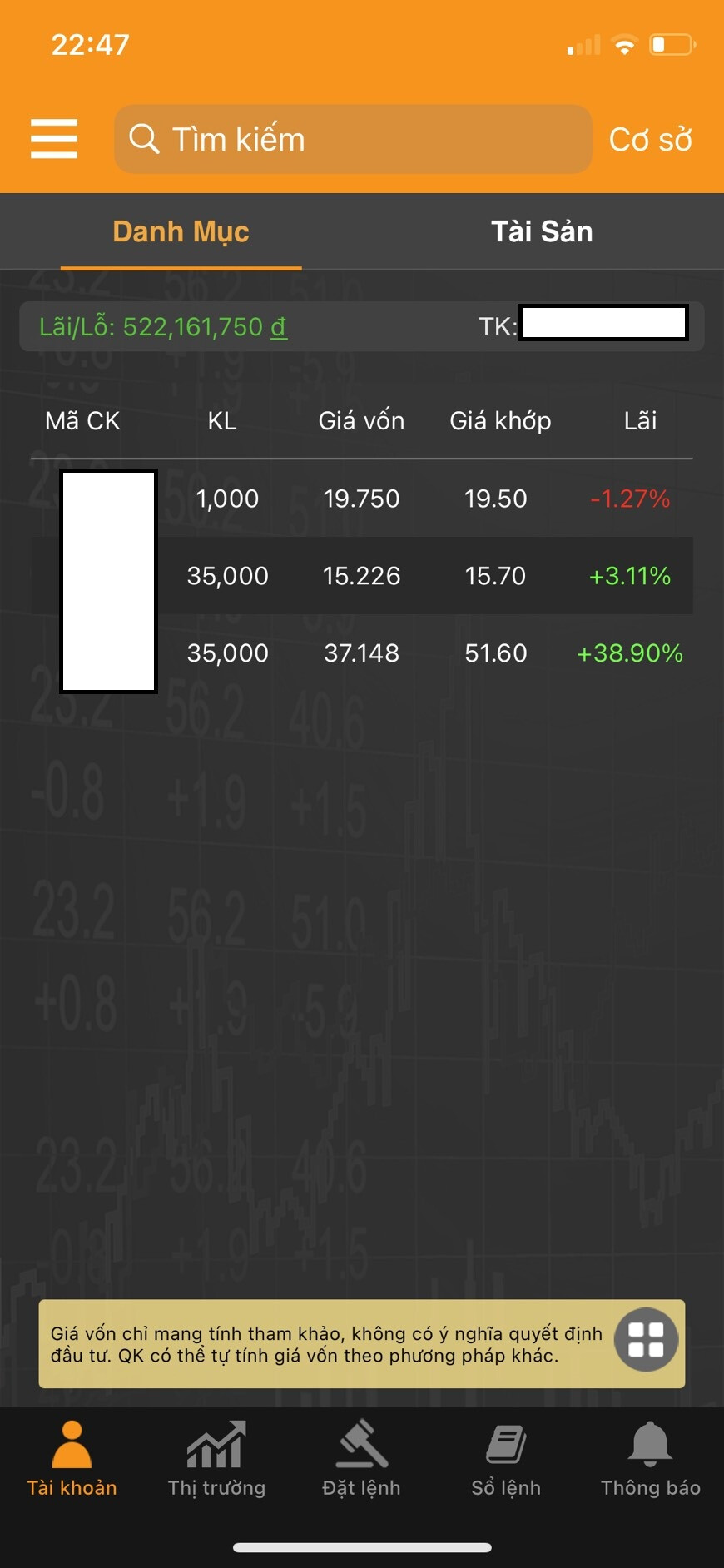Switch to the Tài Sản tab

click(x=542, y=231)
